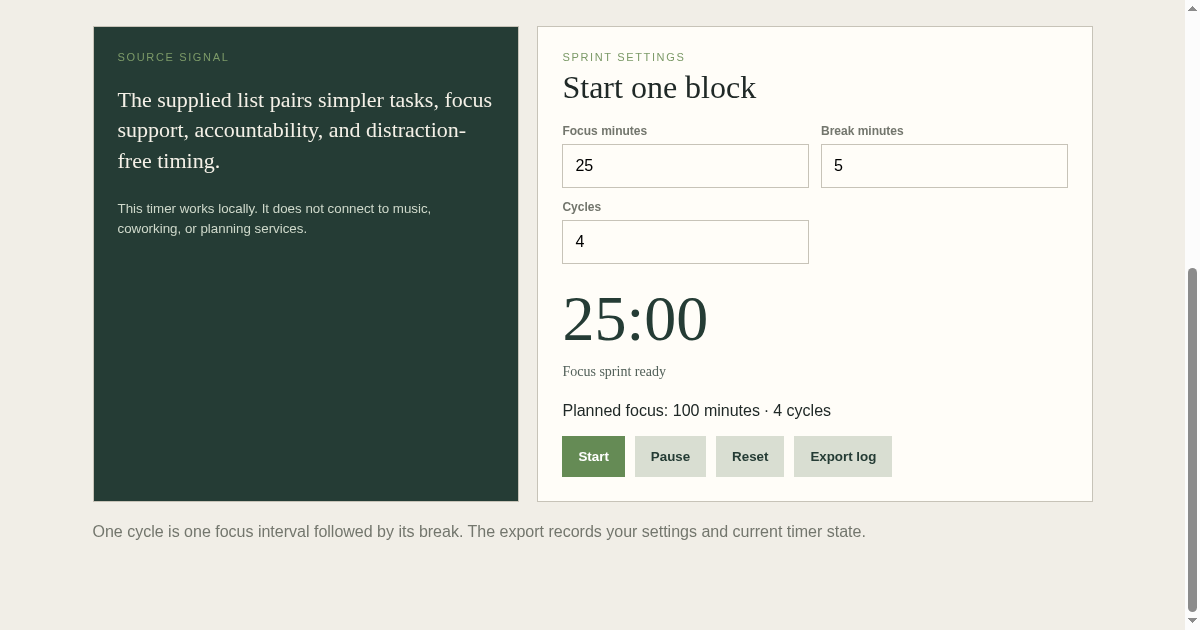This screenshot has height=630, width=1200.
Task: Click the 'Focus minutes' field label
Action: [x=604, y=131]
